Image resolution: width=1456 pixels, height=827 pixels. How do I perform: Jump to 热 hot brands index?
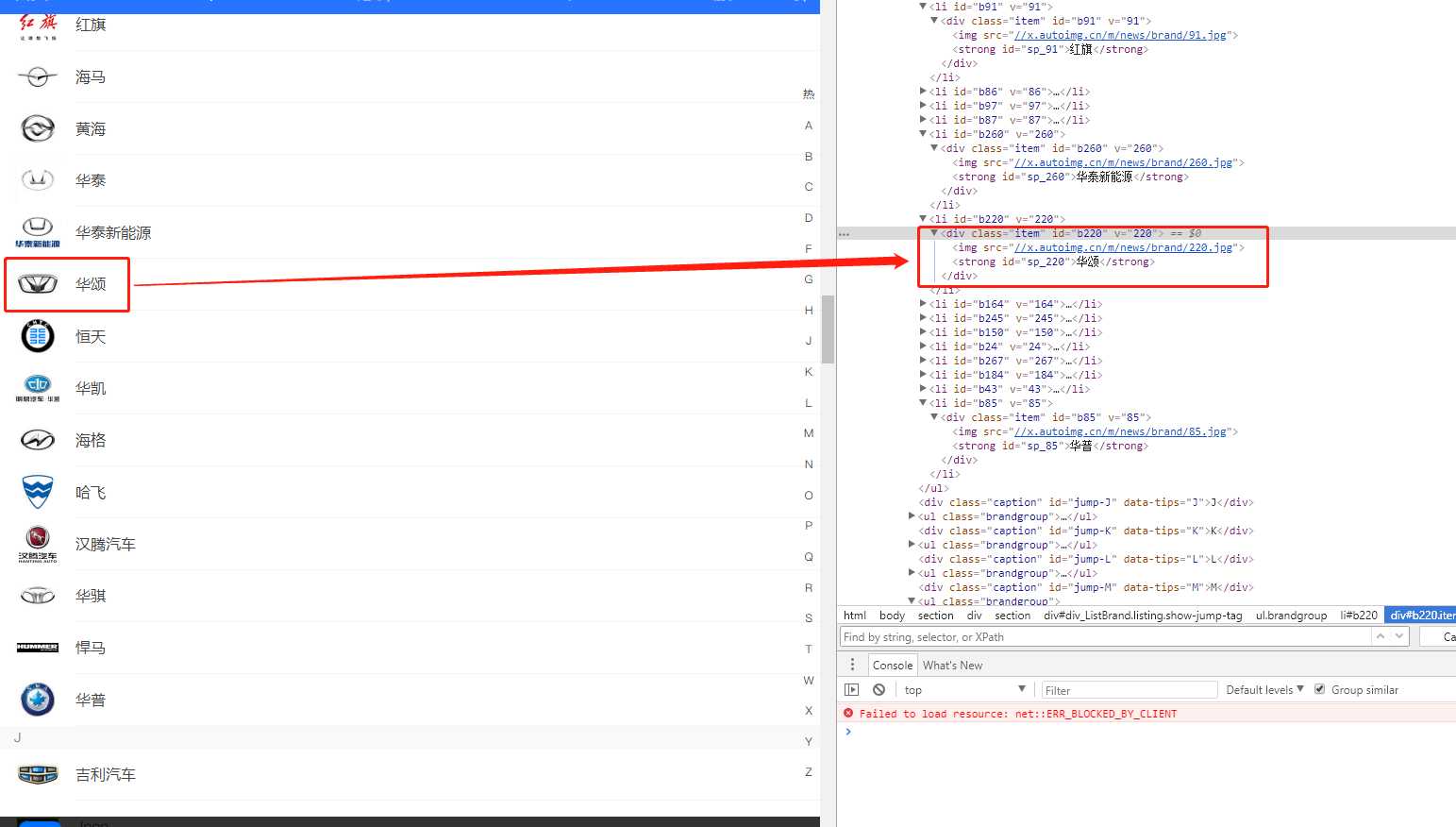coord(809,94)
